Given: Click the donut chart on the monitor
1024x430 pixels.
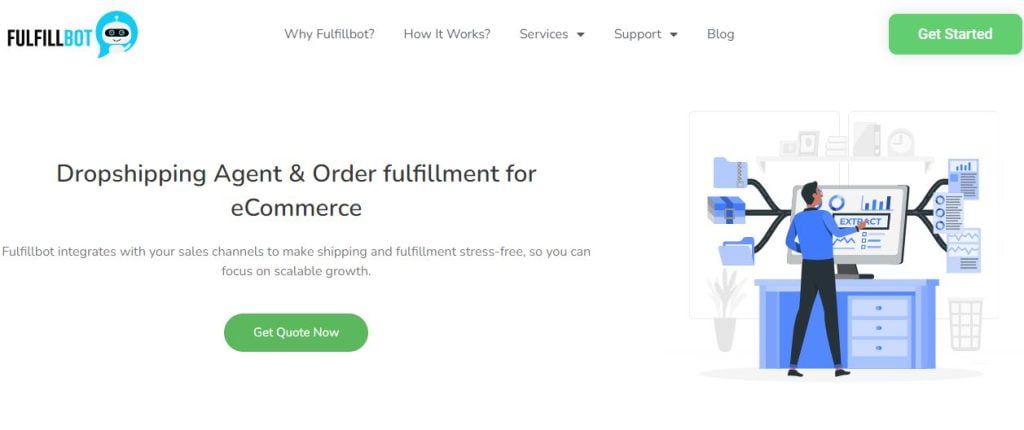Looking at the screenshot, I should coord(836,203).
